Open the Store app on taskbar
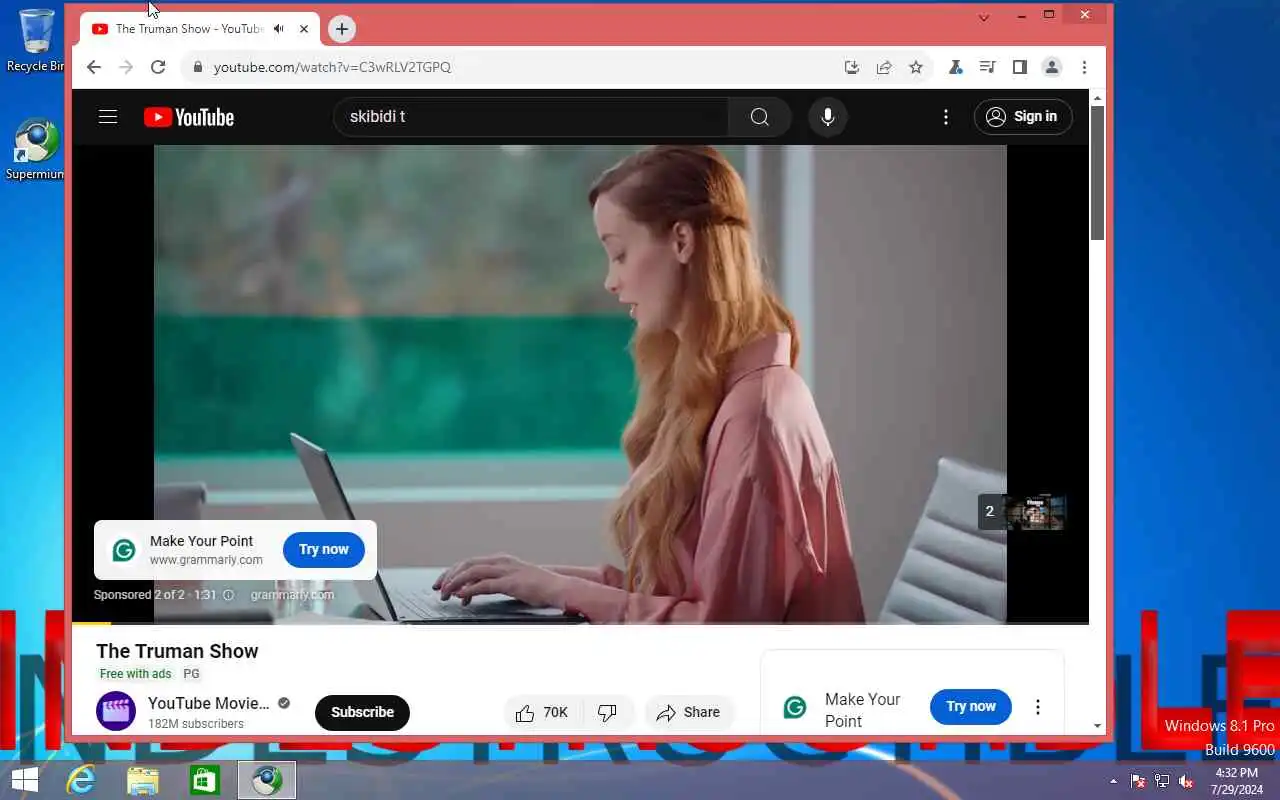This screenshot has width=1280, height=800. [205, 780]
